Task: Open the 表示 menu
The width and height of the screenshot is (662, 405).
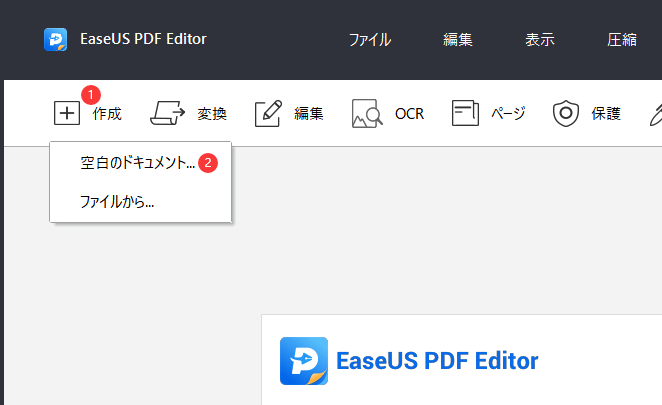Action: tap(540, 40)
